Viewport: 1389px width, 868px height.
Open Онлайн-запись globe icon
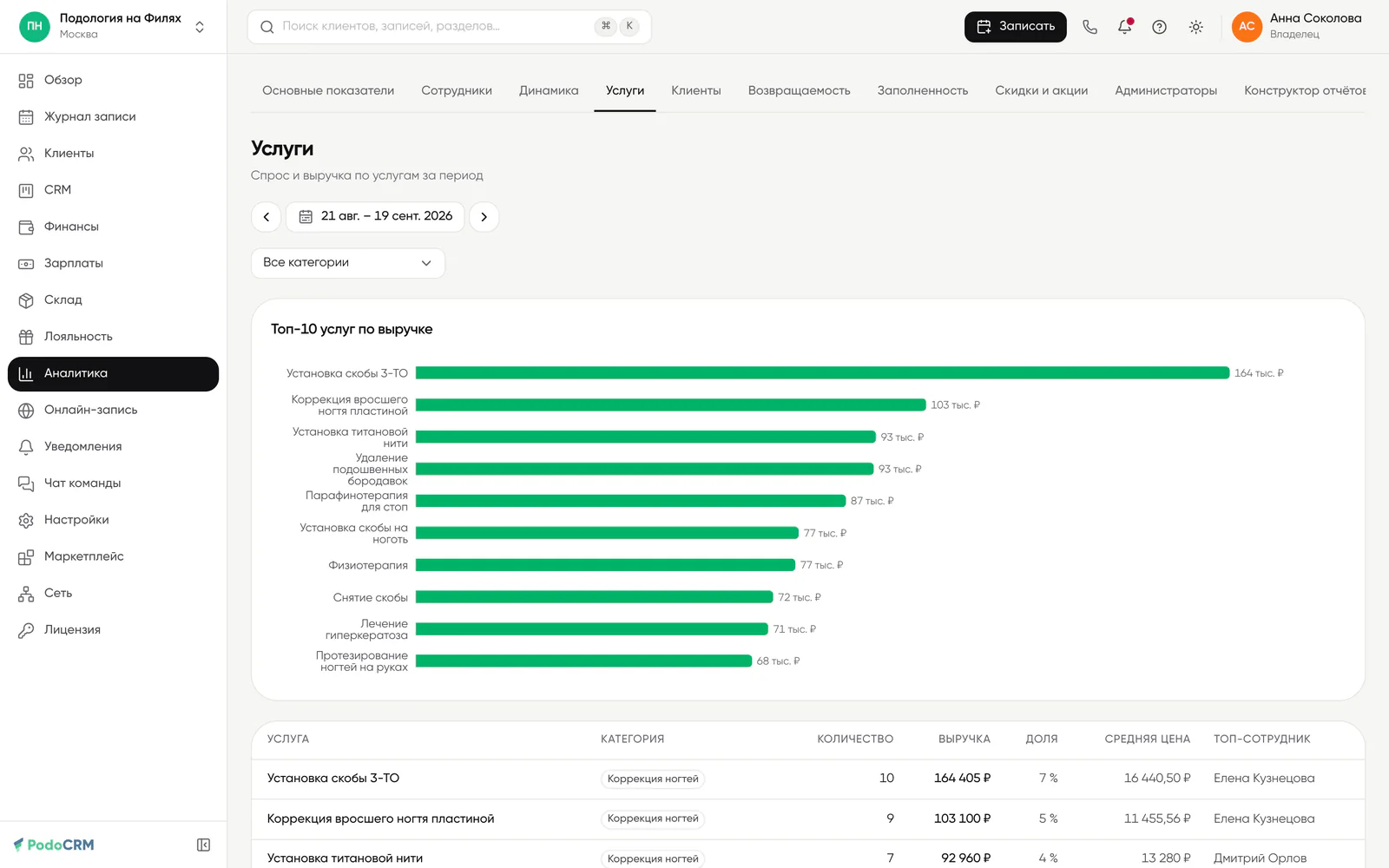26,411
